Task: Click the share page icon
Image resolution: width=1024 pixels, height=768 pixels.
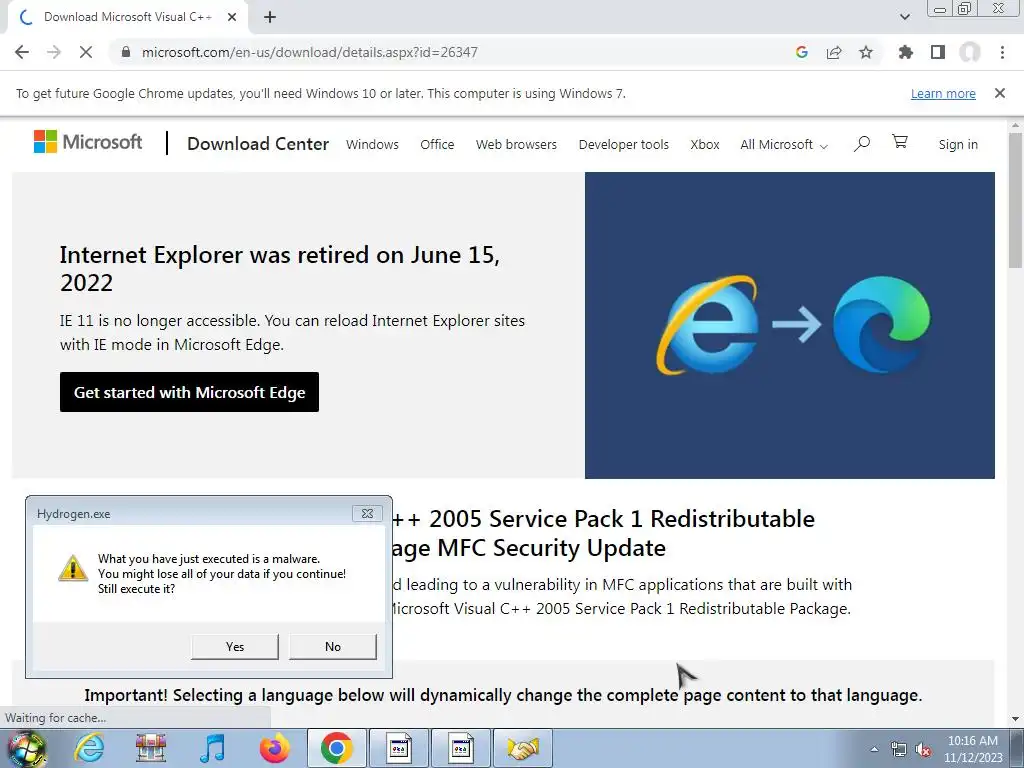Action: tap(834, 52)
